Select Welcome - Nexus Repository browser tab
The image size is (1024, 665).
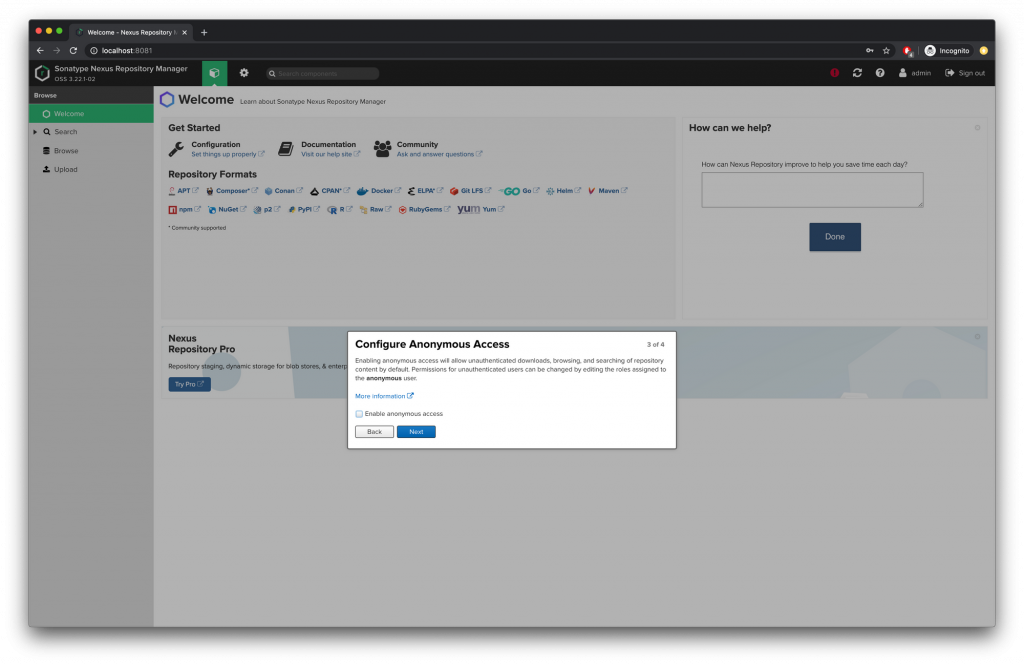pyautogui.click(x=132, y=32)
